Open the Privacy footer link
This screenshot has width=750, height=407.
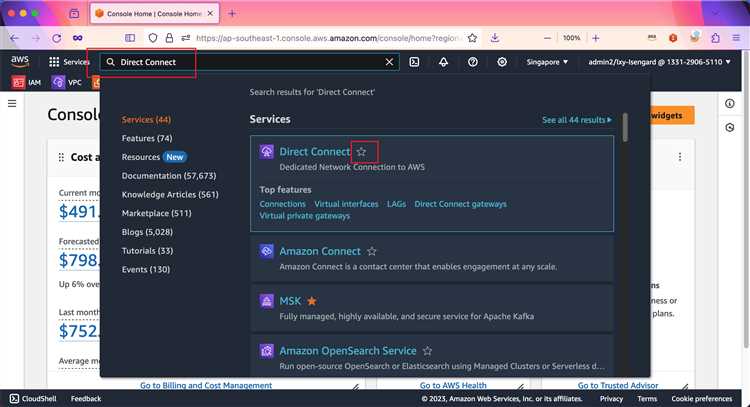611,398
